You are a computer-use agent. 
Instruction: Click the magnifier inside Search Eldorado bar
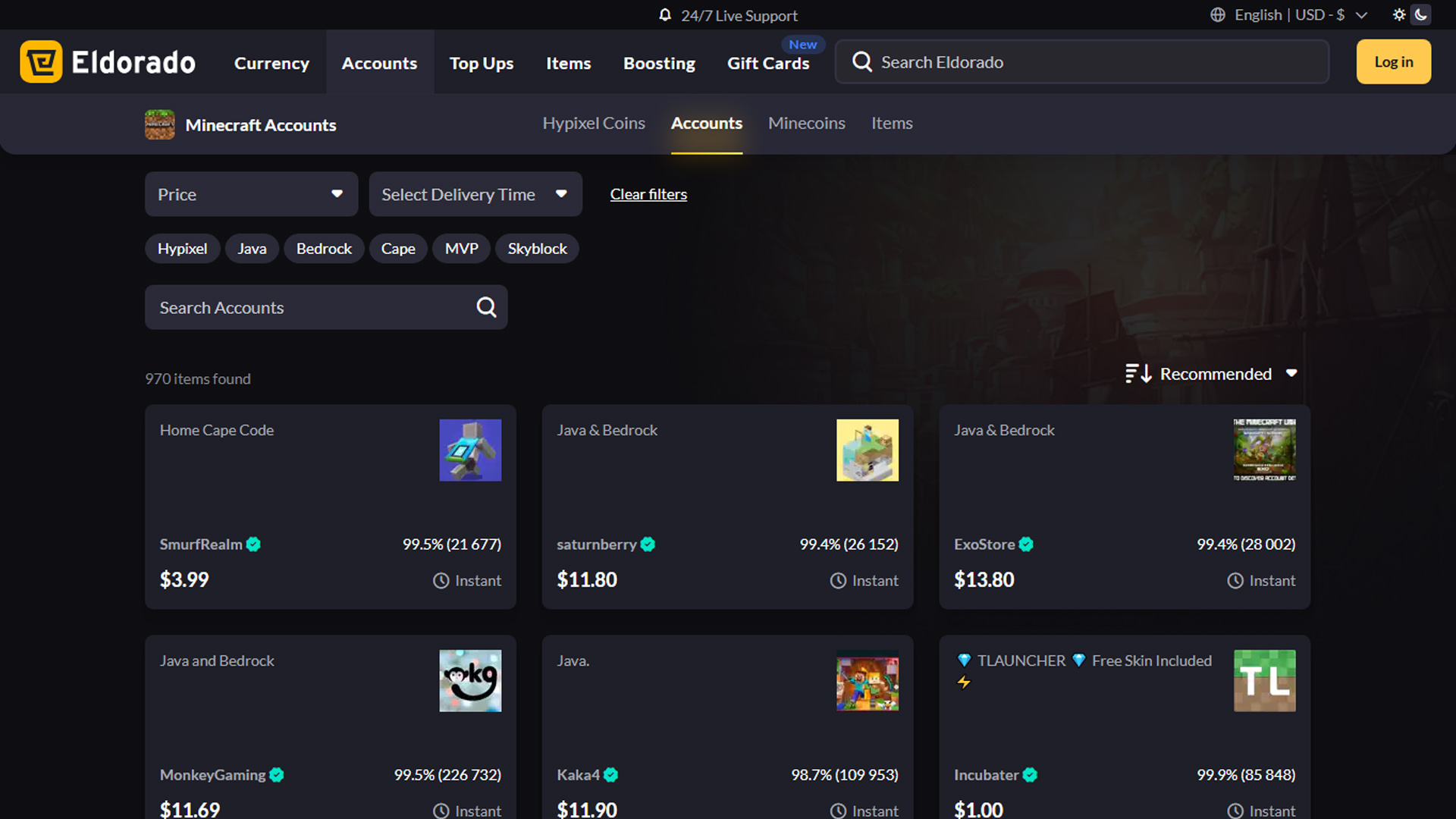[x=861, y=61]
